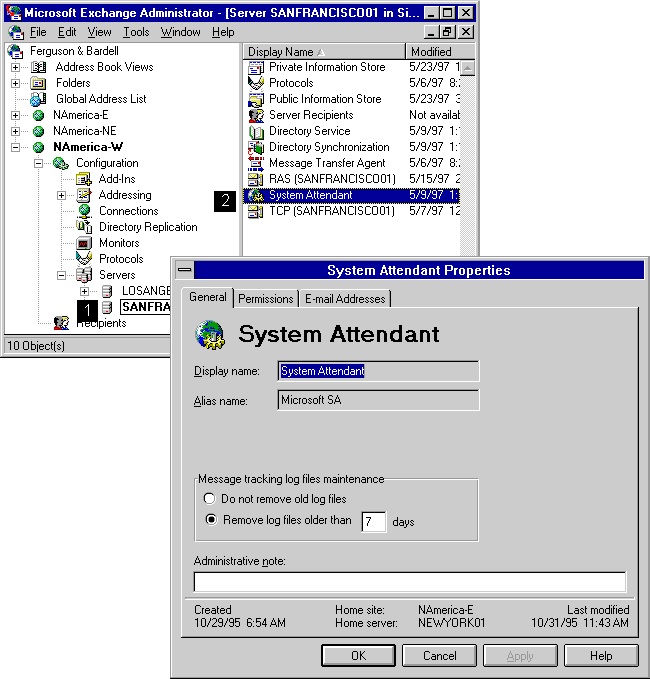Click the Ferguson & Bardell organization icon
This screenshot has height=679, width=650.
16,51
